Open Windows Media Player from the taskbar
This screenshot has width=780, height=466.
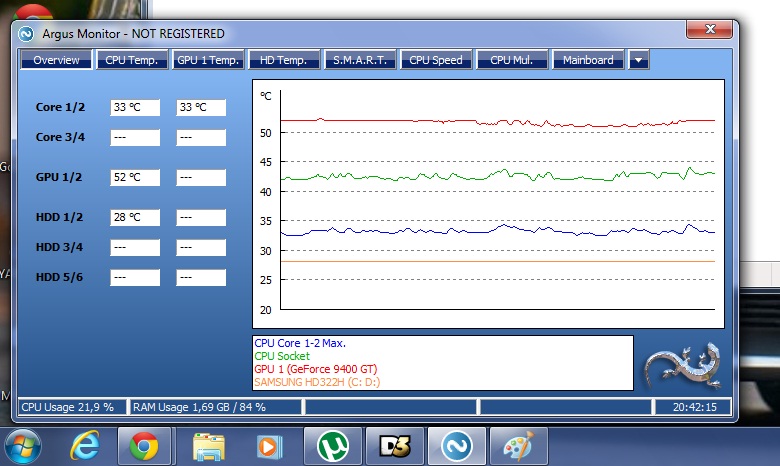[269, 446]
